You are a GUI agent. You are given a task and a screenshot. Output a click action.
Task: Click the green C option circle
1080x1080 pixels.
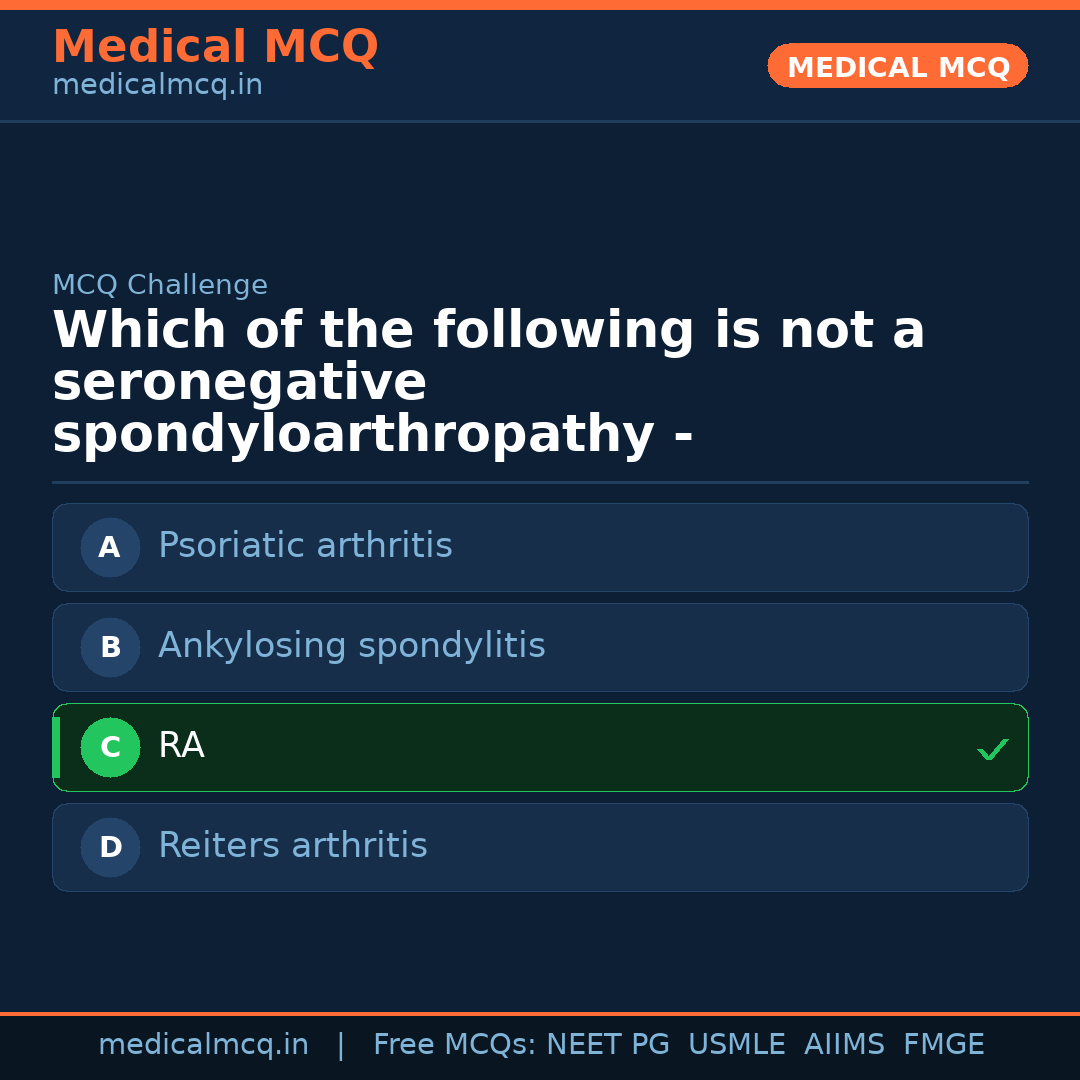coord(110,747)
